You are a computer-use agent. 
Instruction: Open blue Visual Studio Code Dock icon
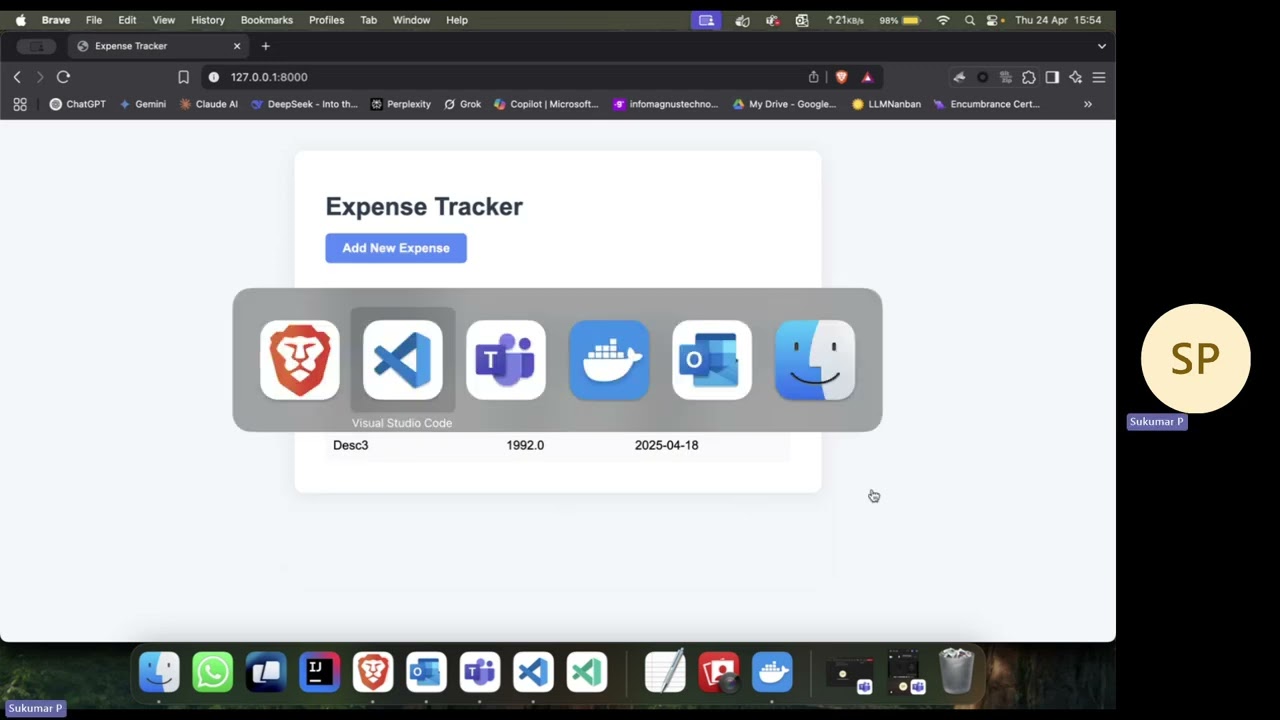533,672
